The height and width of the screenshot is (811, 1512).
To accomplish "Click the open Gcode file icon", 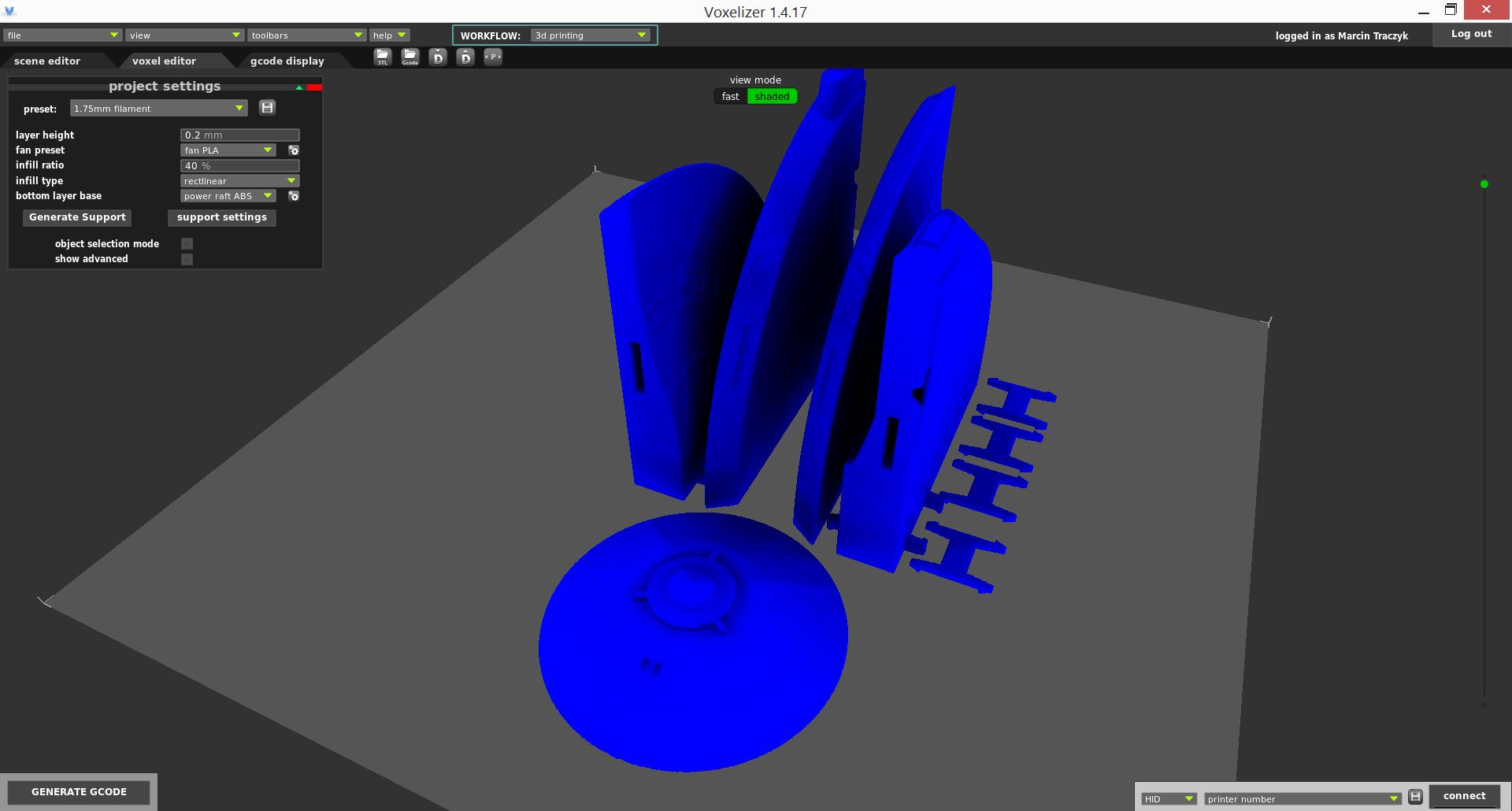I will tap(410, 57).
